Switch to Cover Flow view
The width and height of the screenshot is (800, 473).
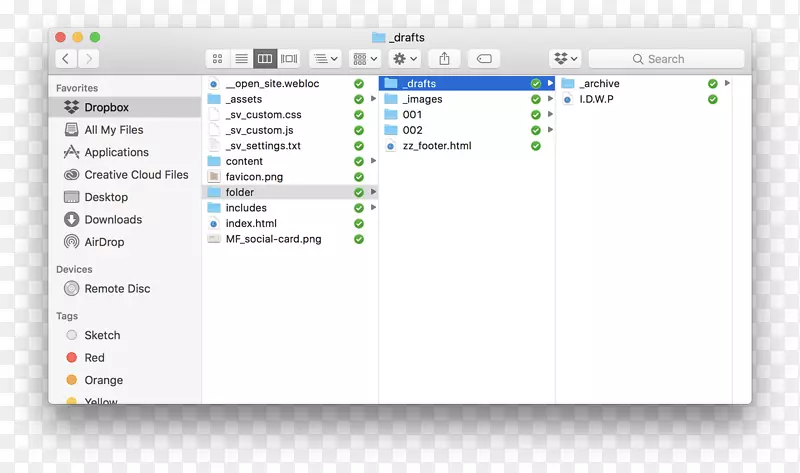click(x=289, y=59)
